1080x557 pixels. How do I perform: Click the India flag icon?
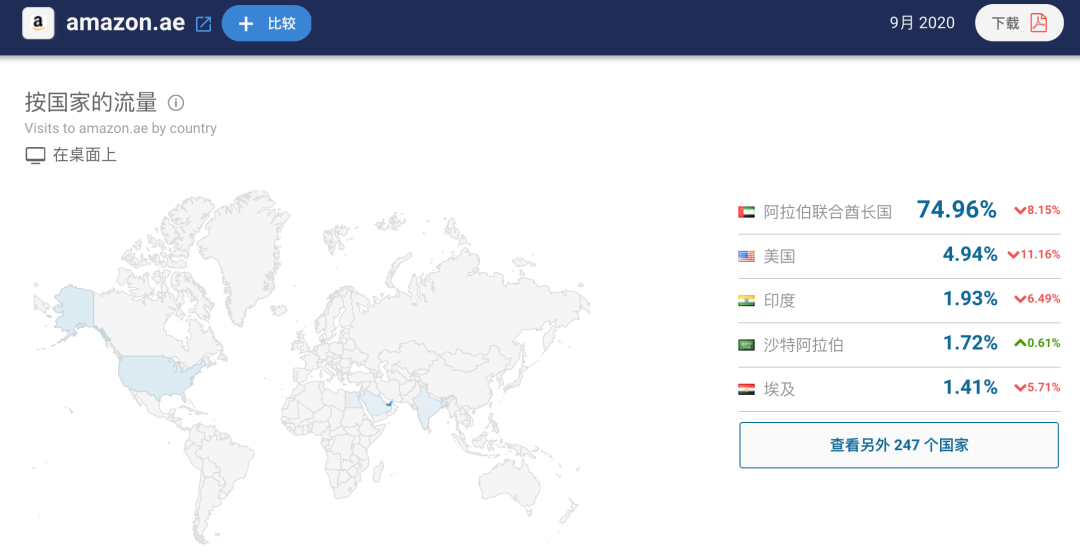click(746, 300)
